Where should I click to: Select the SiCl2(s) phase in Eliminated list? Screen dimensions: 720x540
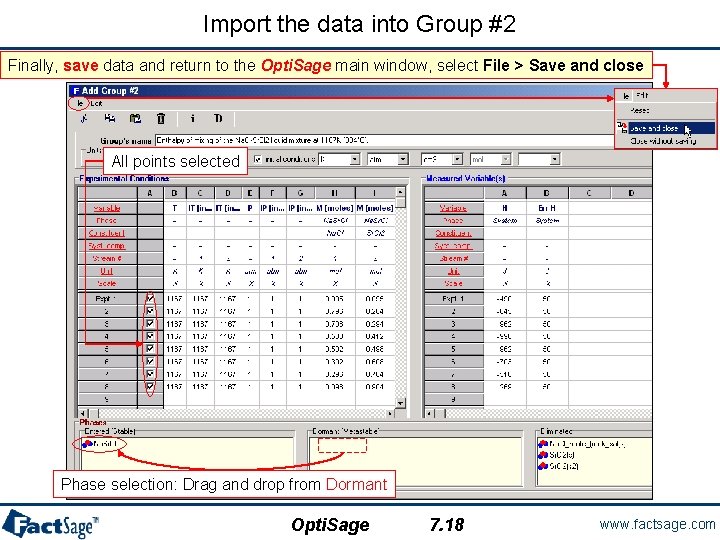tap(557, 455)
